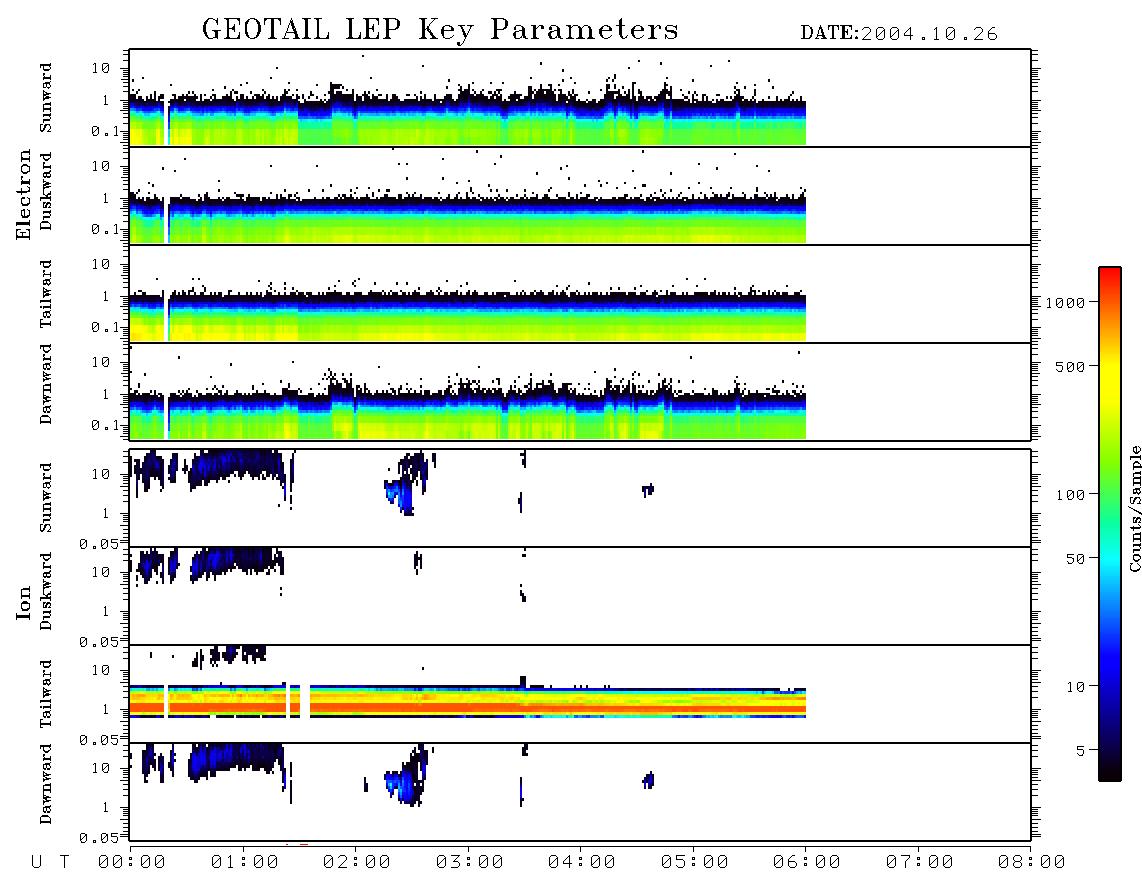Click the "1" label of the Ion Duskward panel
The image size is (1142, 880).
click(106, 612)
